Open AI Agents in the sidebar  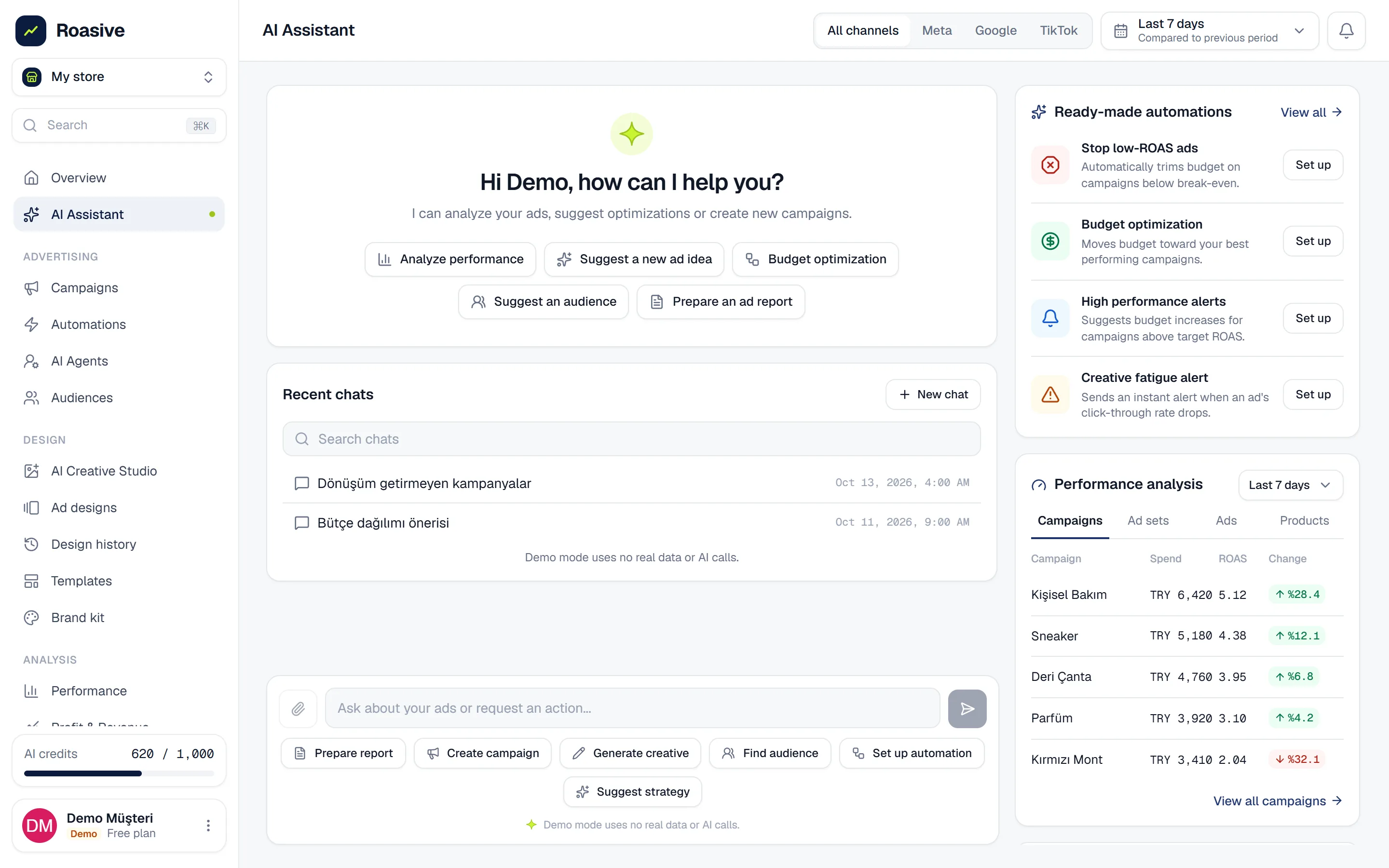(x=119, y=361)
